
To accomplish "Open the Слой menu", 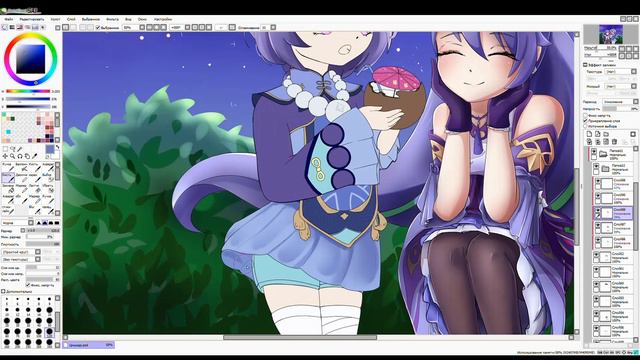I will pos(71,19).
